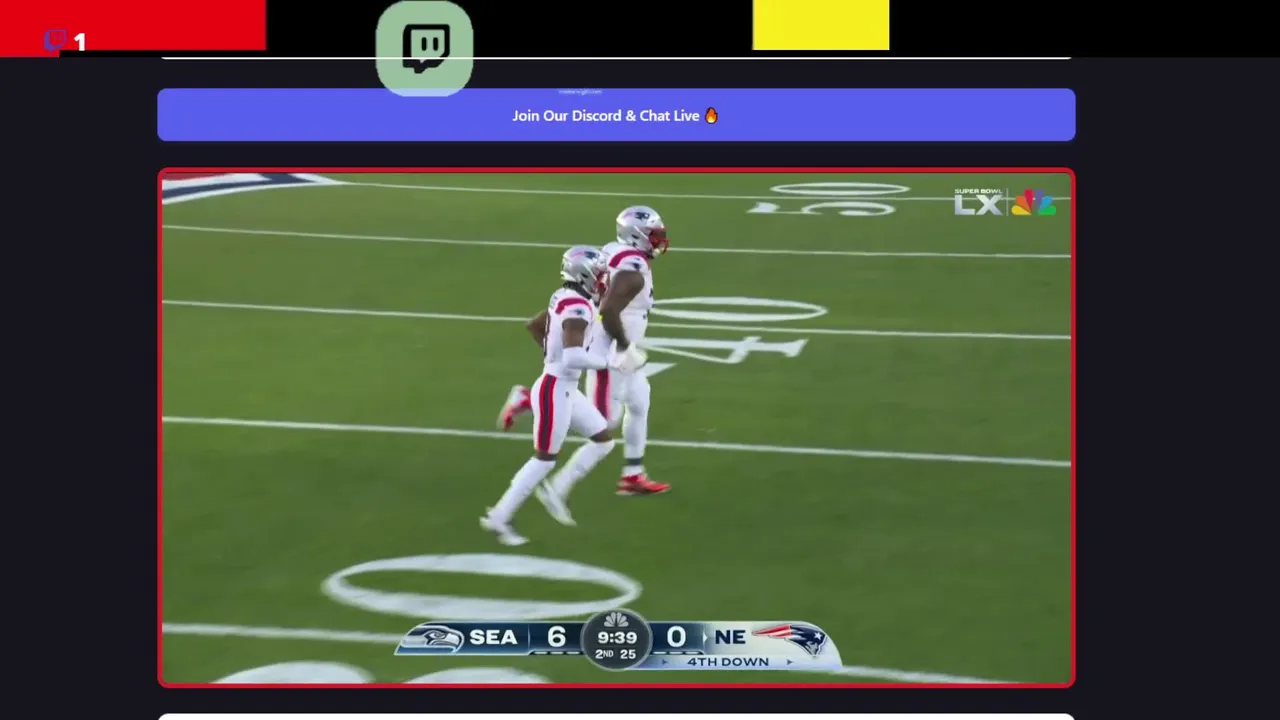Click the Super Bowl LX NBC logo
Viewport: 1280px width, 720px height.
pyautogui.click(x=1005, y=201)
